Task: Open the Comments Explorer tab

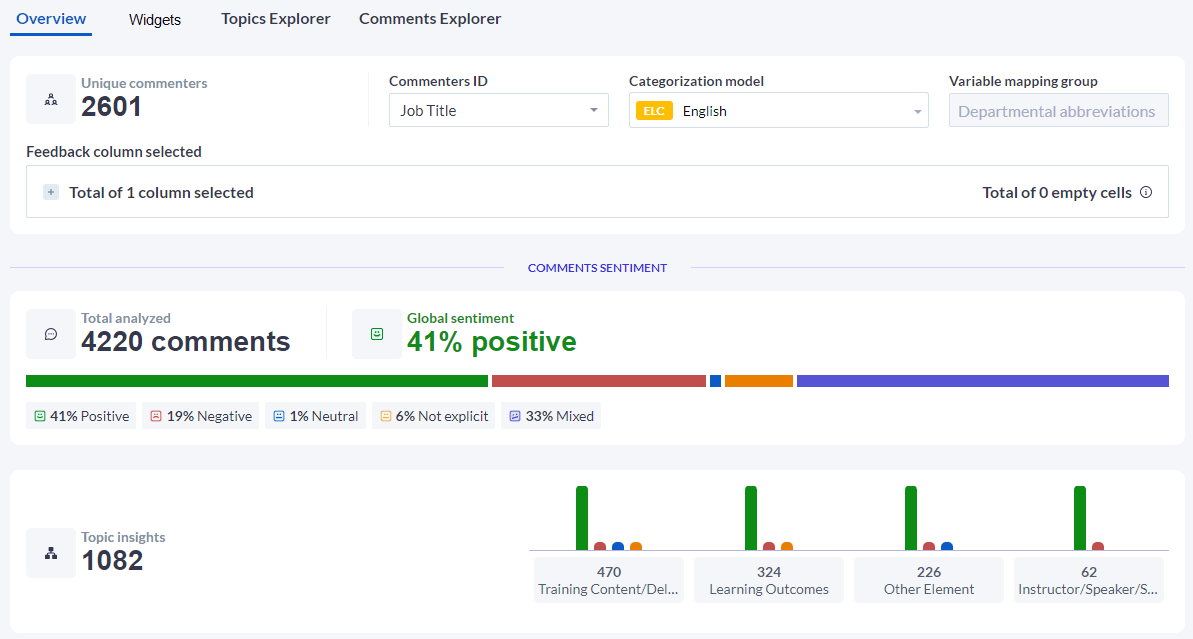Action: tap(430, 19)
